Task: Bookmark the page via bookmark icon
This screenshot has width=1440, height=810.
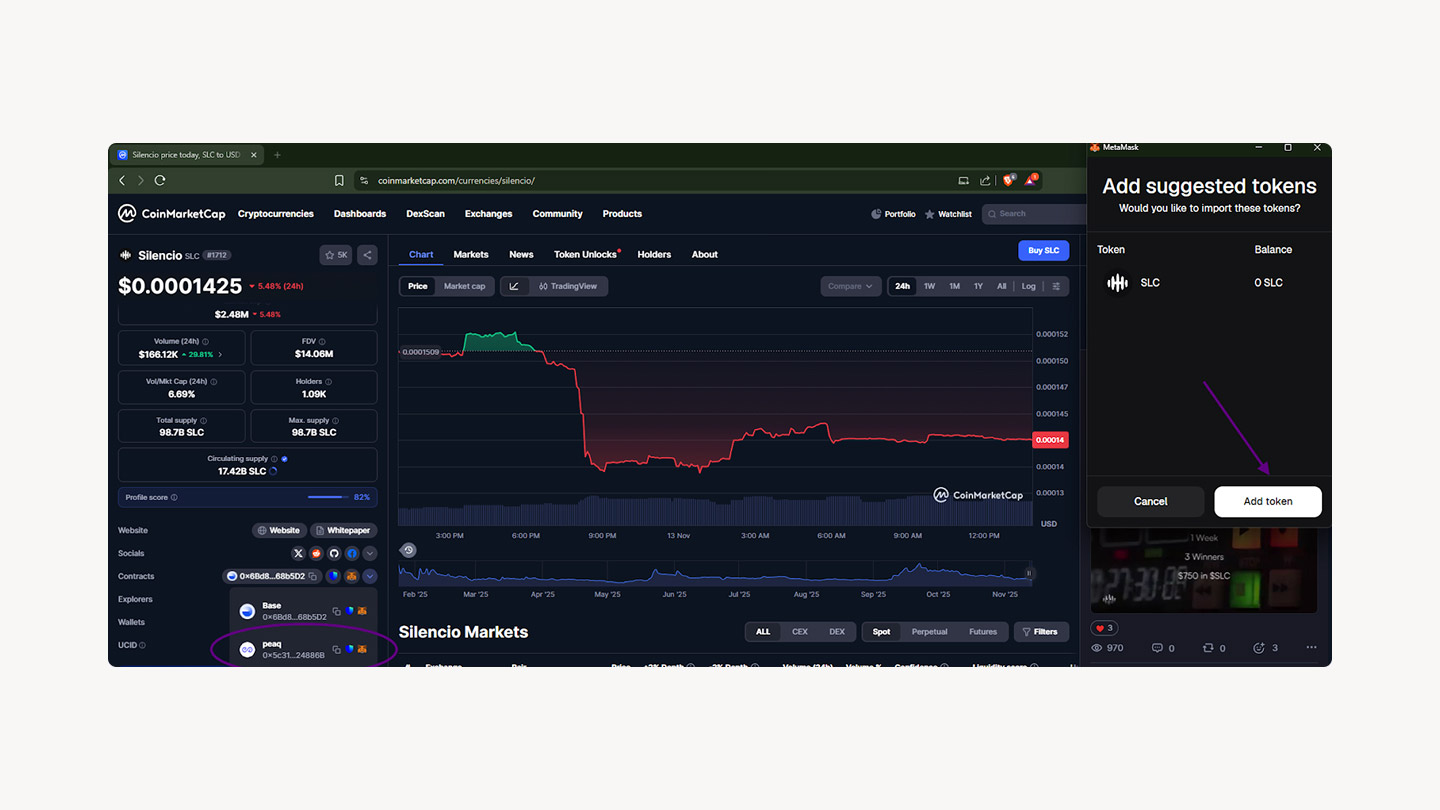Action: [339, 181]
